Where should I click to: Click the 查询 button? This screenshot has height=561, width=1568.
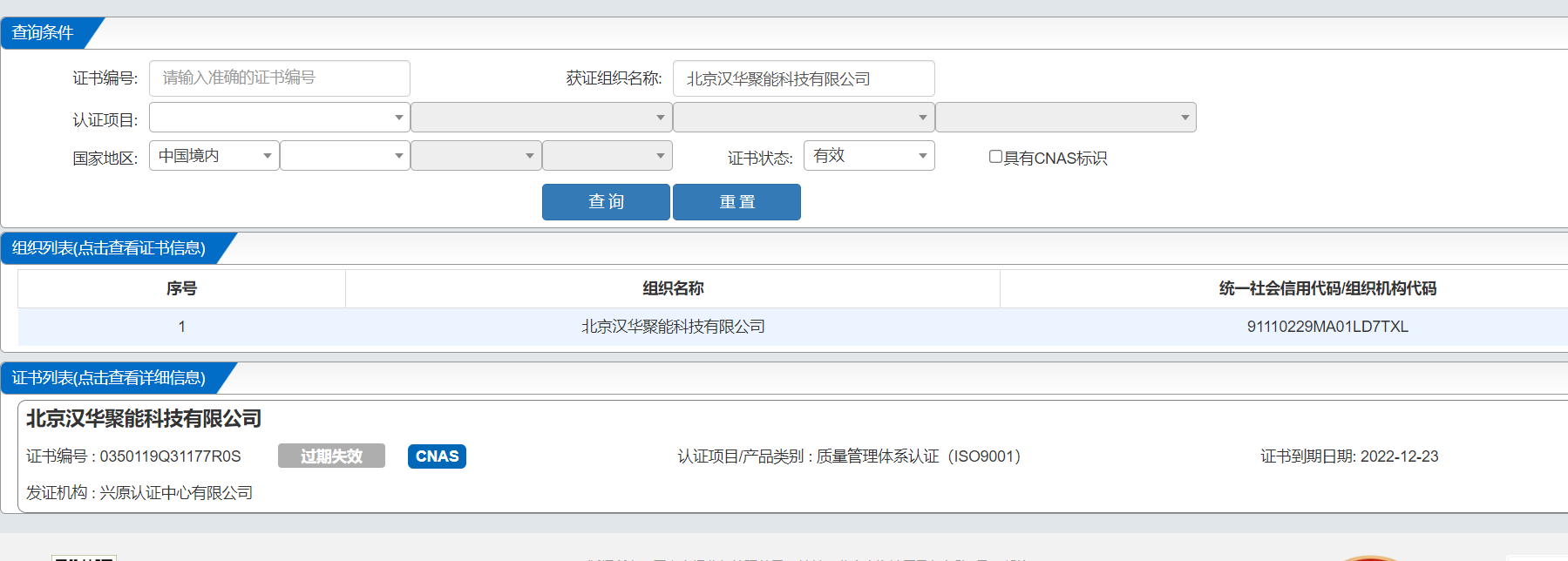[606, 202]
